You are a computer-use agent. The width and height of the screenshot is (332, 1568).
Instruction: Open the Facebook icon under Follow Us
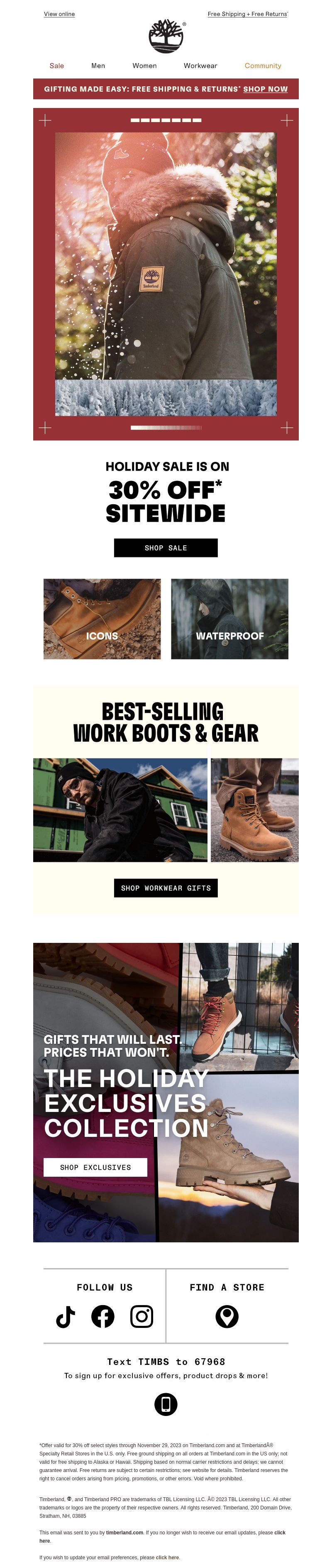103,1316
